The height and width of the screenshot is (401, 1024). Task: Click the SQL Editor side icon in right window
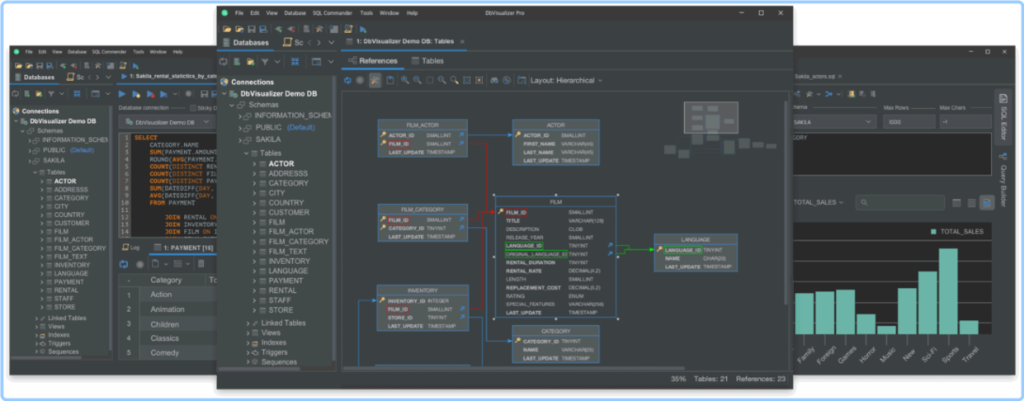1004,99
